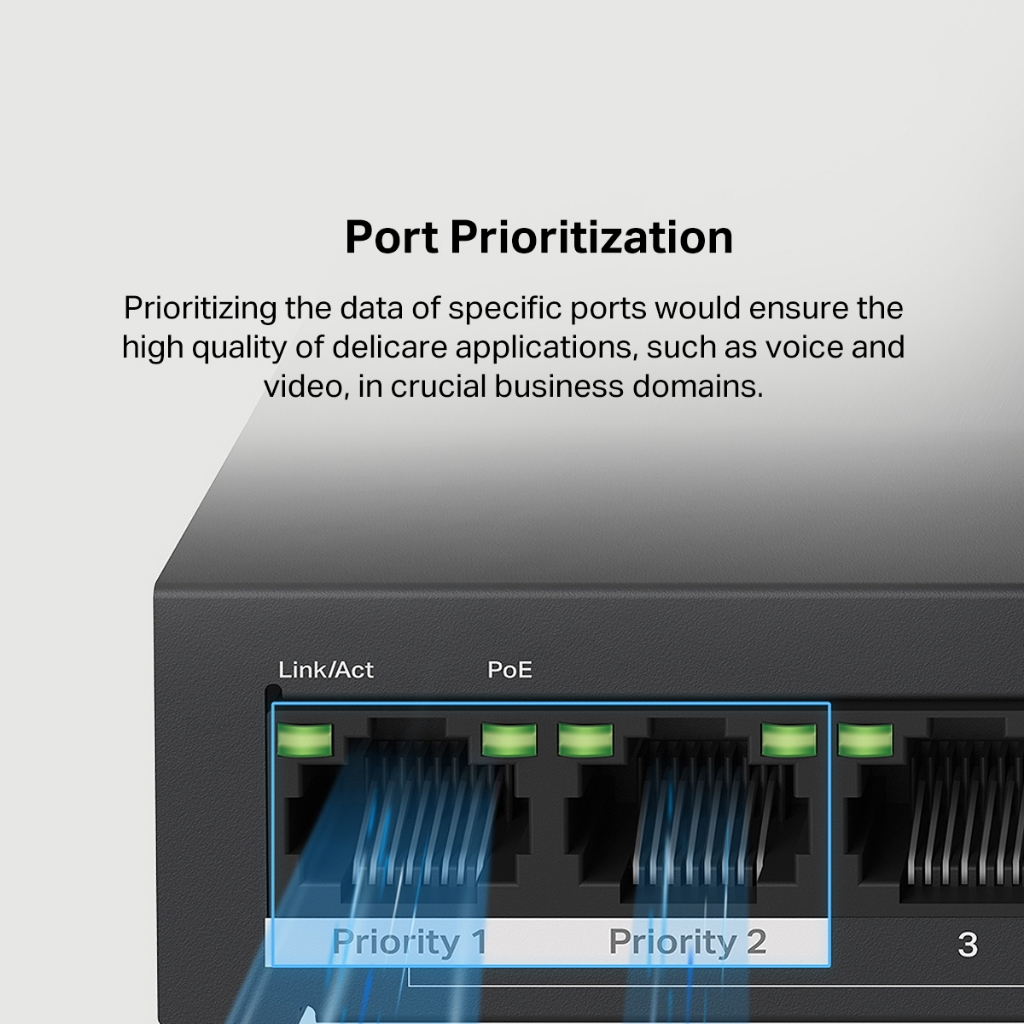Click the Port Prioritization heading
This screenshot has height=1024, width=1024.
(x=539, y=237)
